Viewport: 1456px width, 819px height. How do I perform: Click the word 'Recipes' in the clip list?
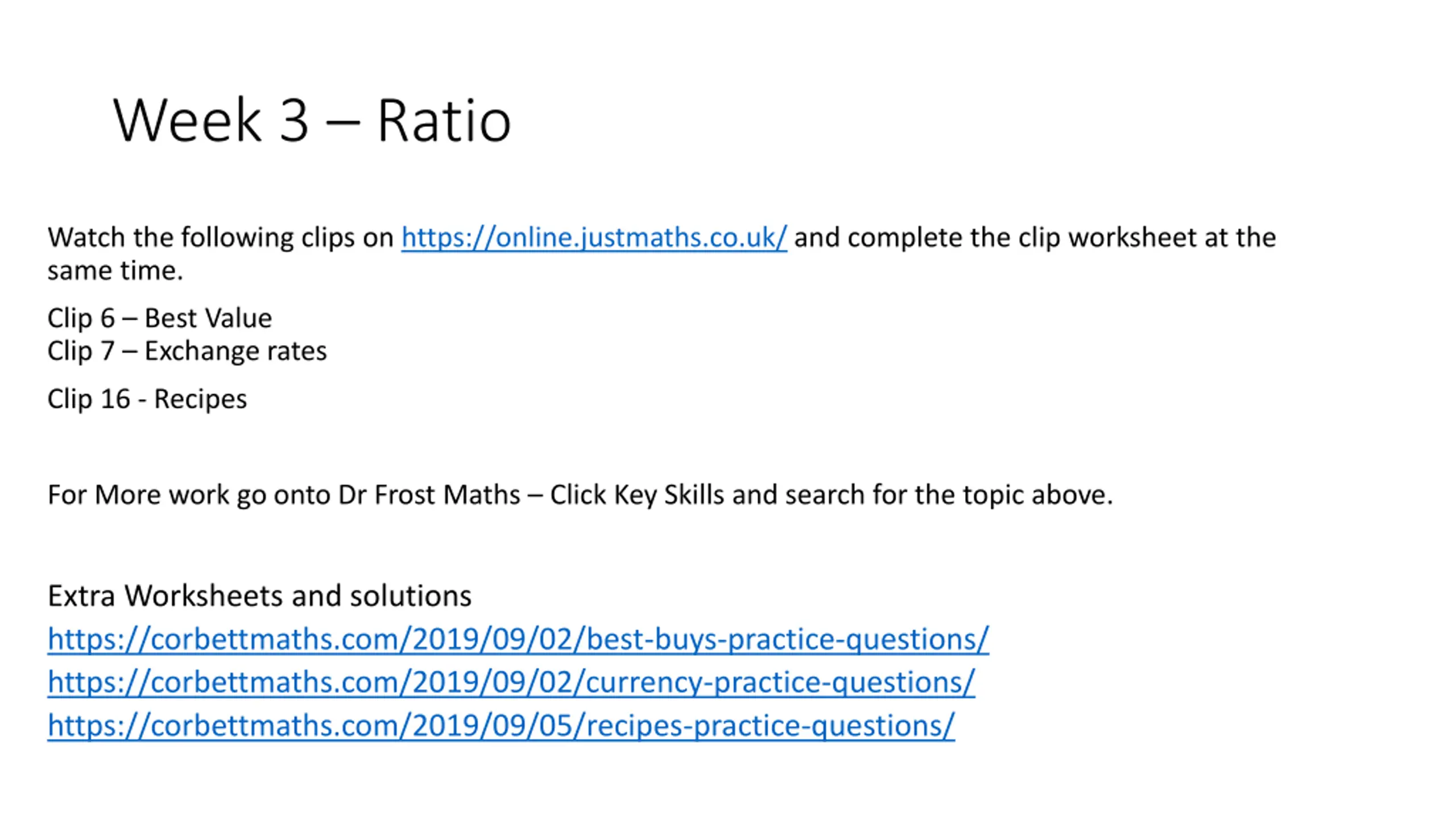click(200, 399)
